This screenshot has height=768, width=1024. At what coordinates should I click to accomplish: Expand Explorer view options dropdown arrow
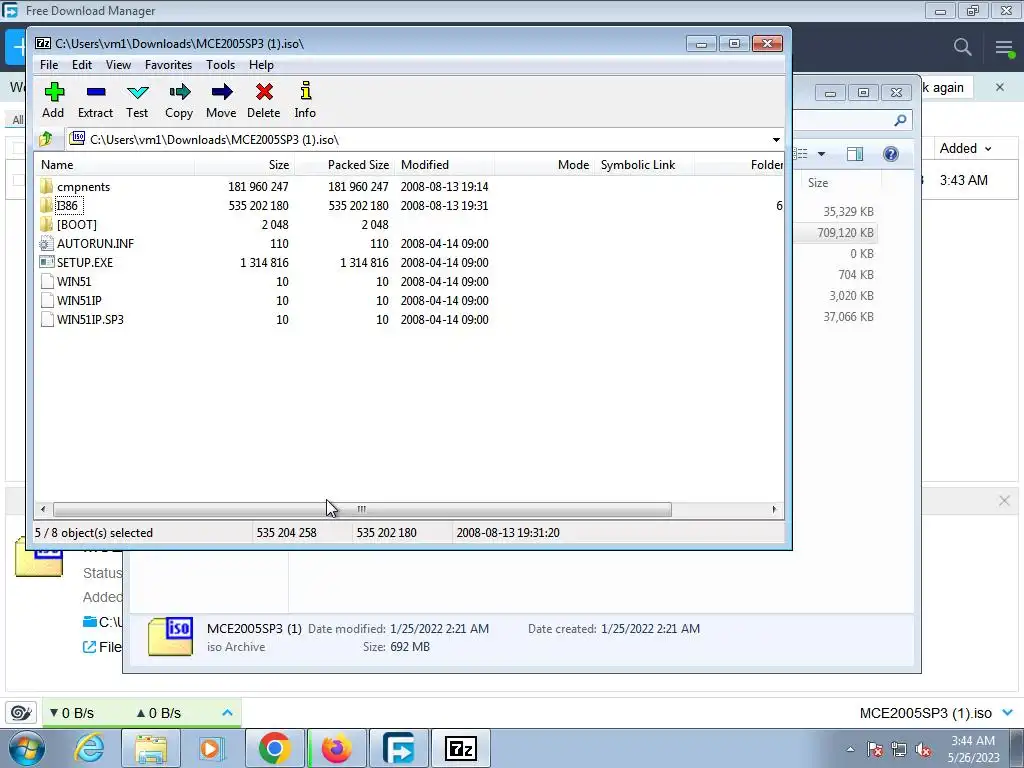click(x=822, y=154)
